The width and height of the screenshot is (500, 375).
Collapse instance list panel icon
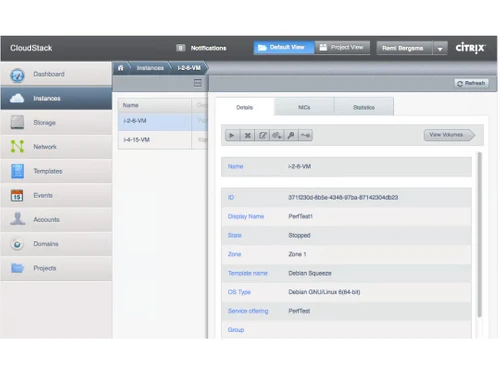[x=198, y=83]
